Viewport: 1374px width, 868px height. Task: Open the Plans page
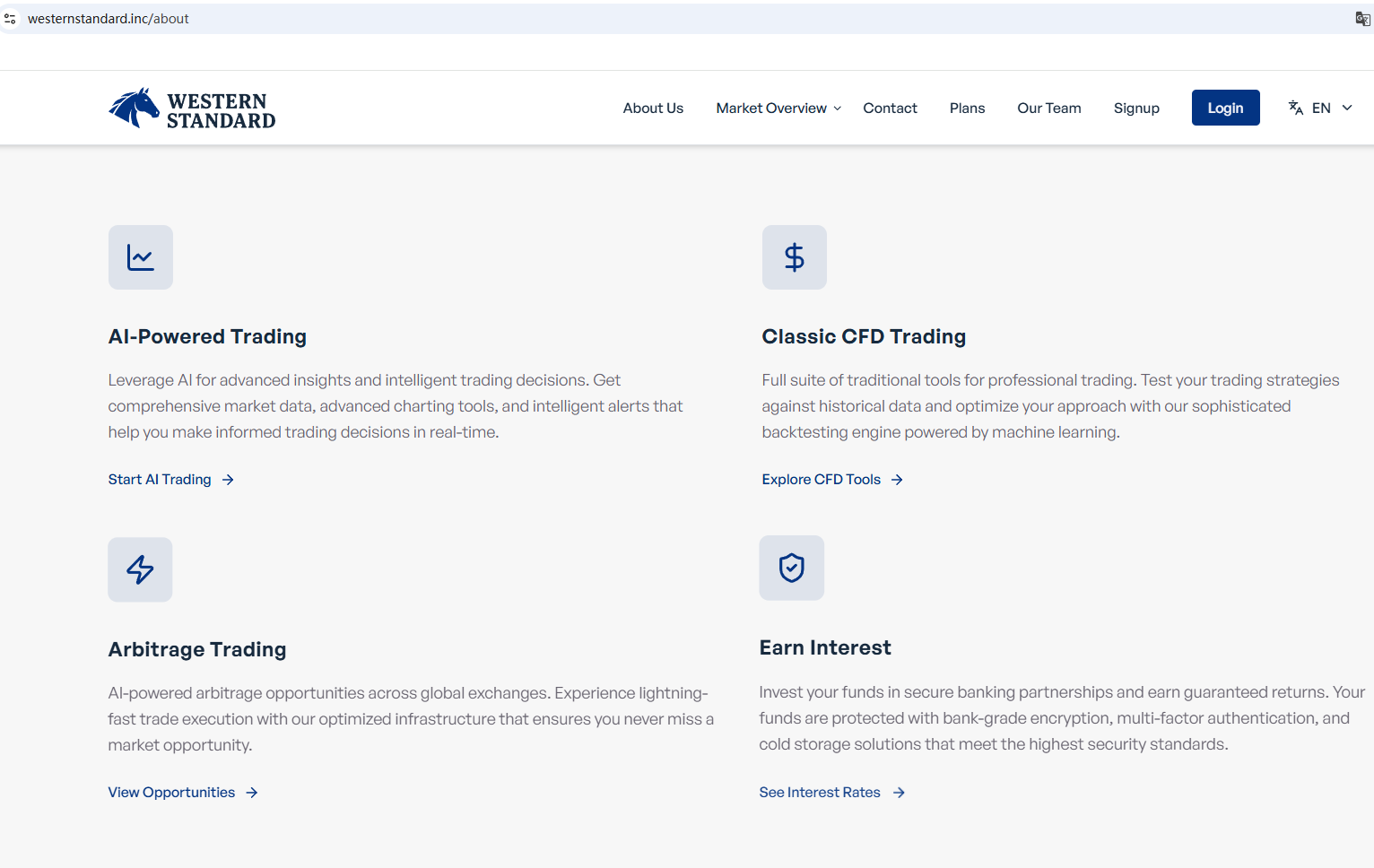point(967,108)
